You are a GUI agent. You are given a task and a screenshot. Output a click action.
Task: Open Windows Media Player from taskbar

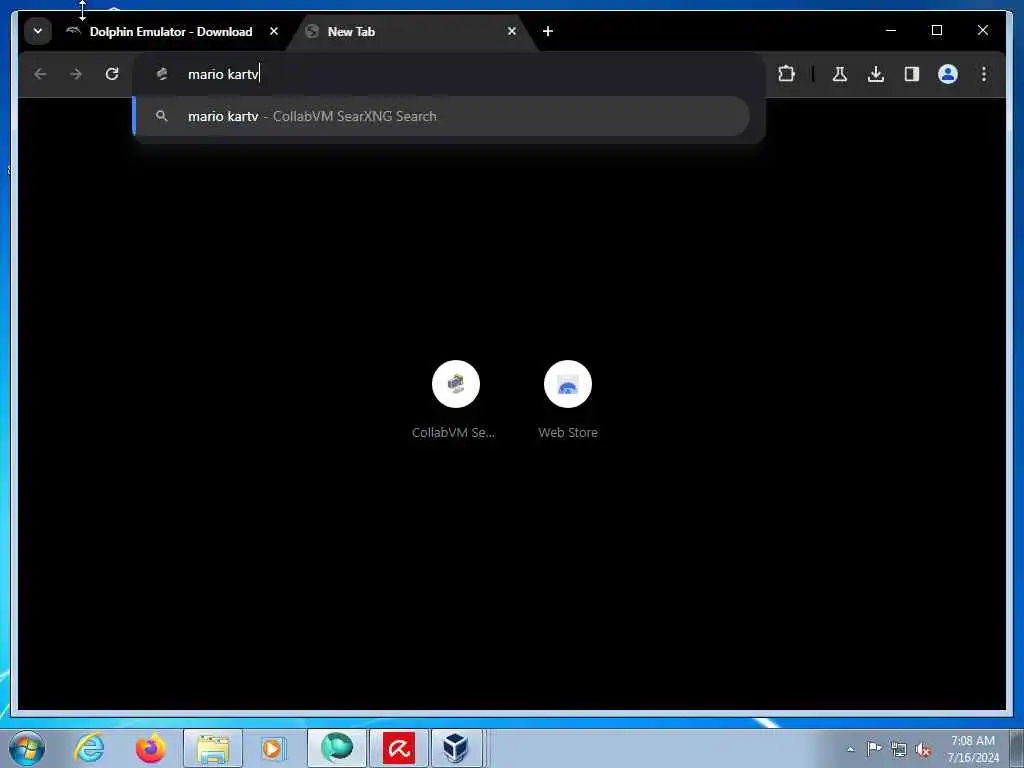(273, 748)
